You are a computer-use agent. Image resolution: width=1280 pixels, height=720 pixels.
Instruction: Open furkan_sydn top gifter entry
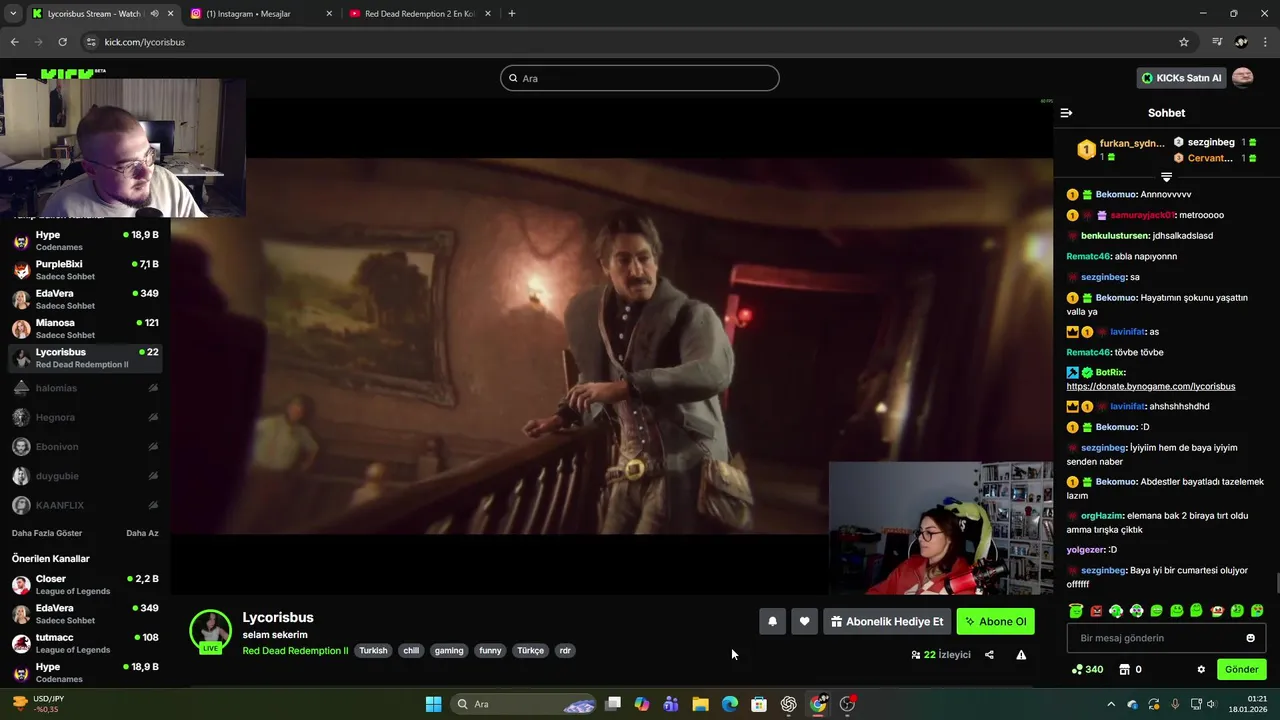pyautogui.click(x=1121, y=150)
